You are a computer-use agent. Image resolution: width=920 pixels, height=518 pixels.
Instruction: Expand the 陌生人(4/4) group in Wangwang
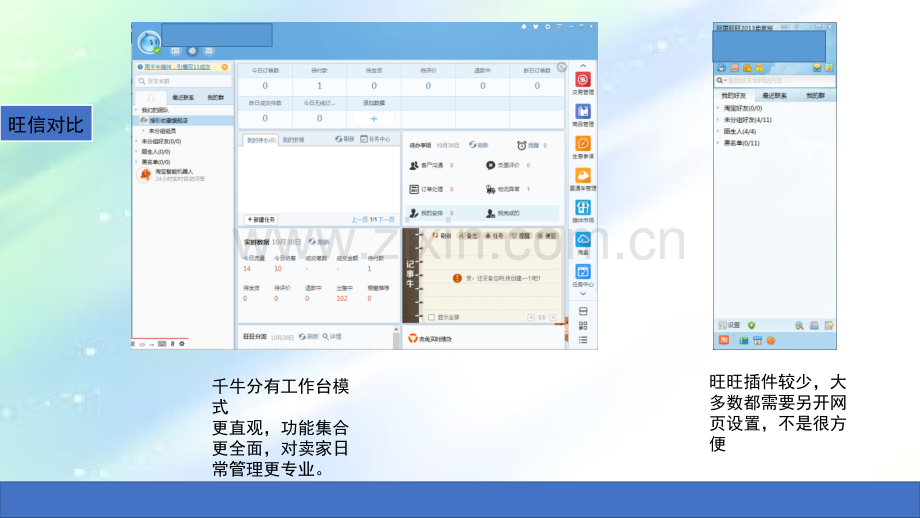point(739,131)
